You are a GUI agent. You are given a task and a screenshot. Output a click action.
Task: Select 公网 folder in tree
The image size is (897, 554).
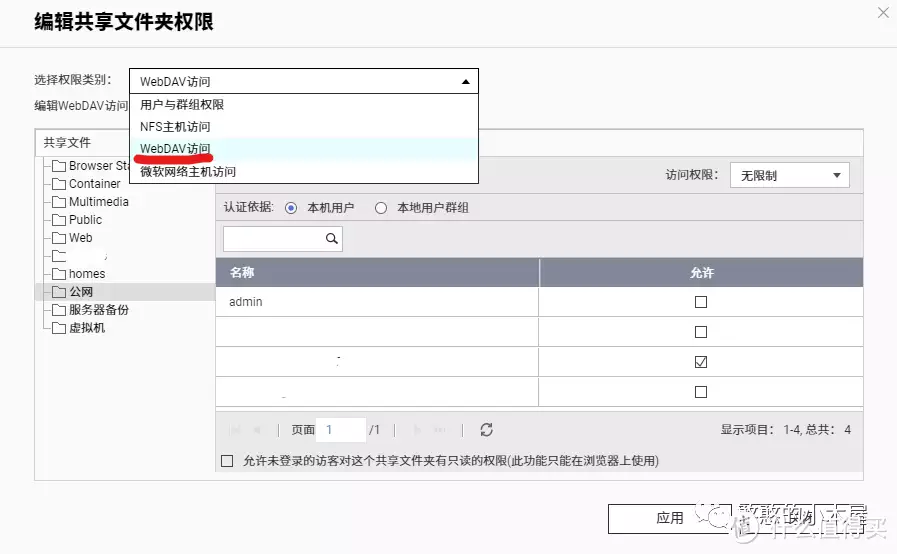coord(81,292)
